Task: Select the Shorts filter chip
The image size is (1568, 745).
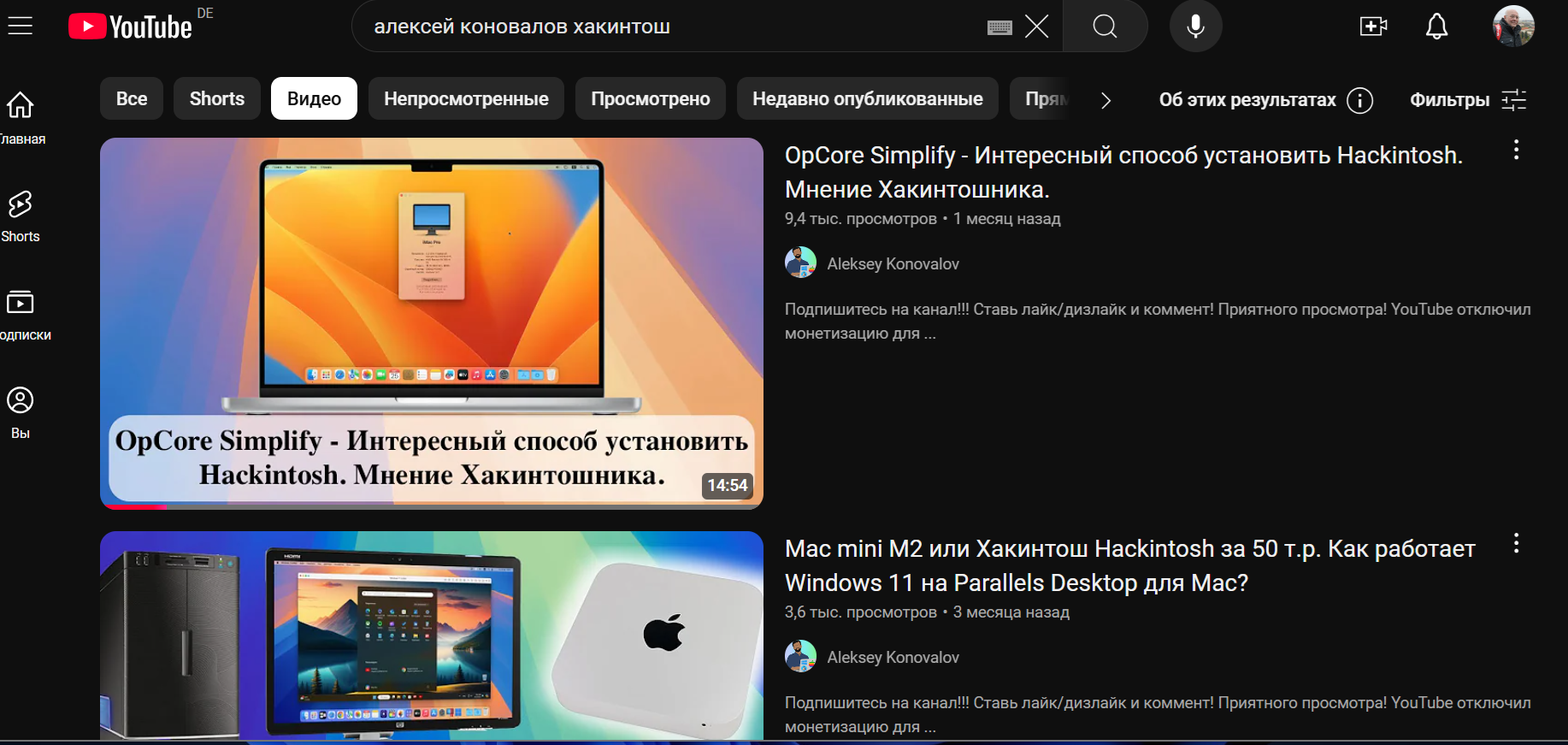Action: 217,98
